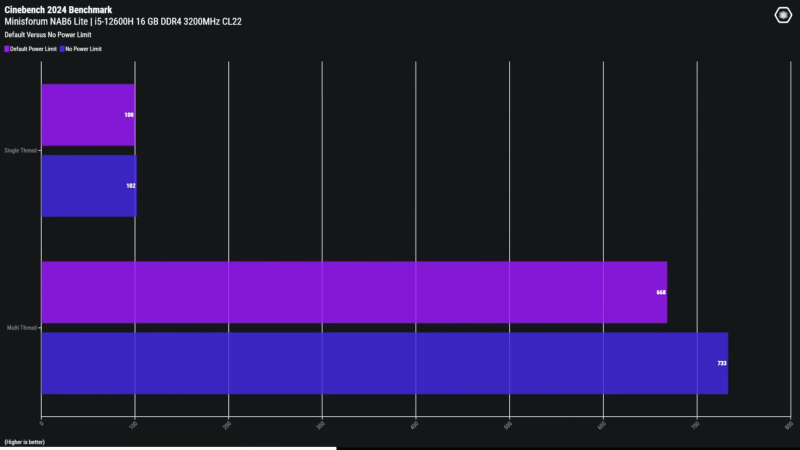This screenshot has width=800, height=450.
Task: Click the hexagon logo in top-right corner
Action: coord(783,15)
